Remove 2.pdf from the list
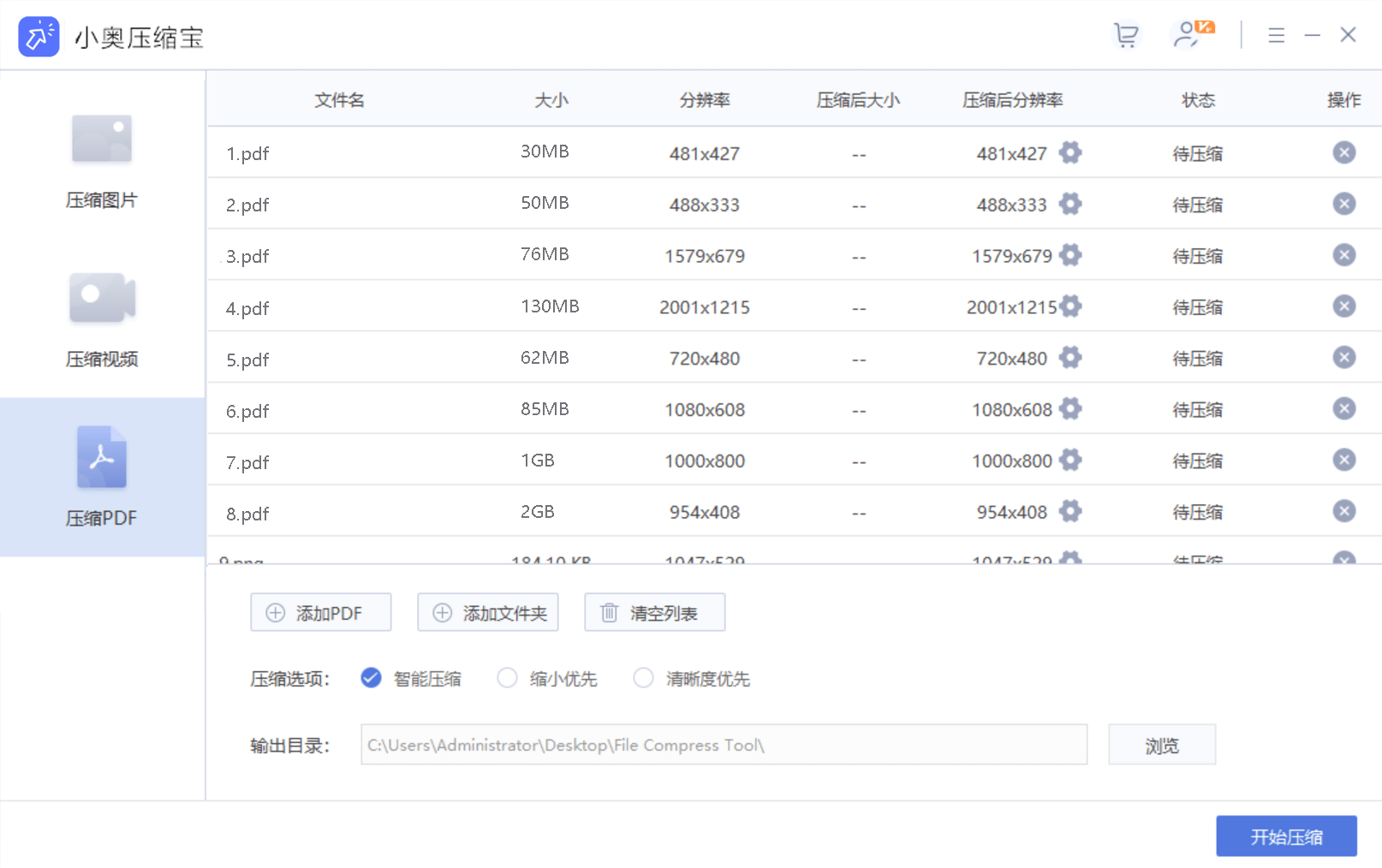This screenshot has height=868, width=1382. click(1343, 204)
